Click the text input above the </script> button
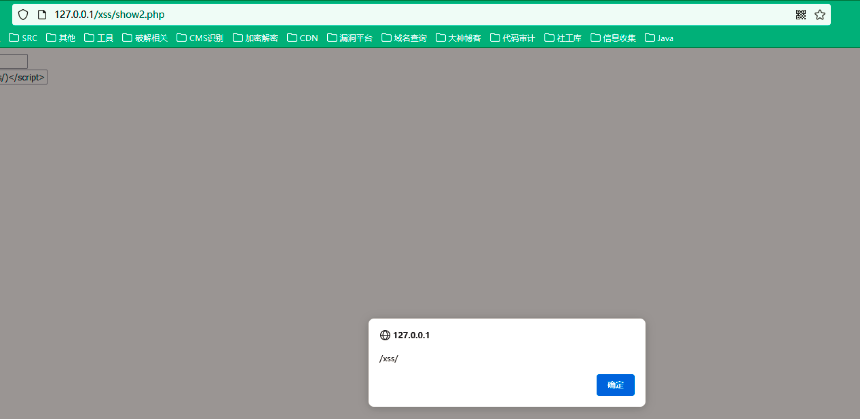This screenshot has height=419, width=860. pos(14,61)
